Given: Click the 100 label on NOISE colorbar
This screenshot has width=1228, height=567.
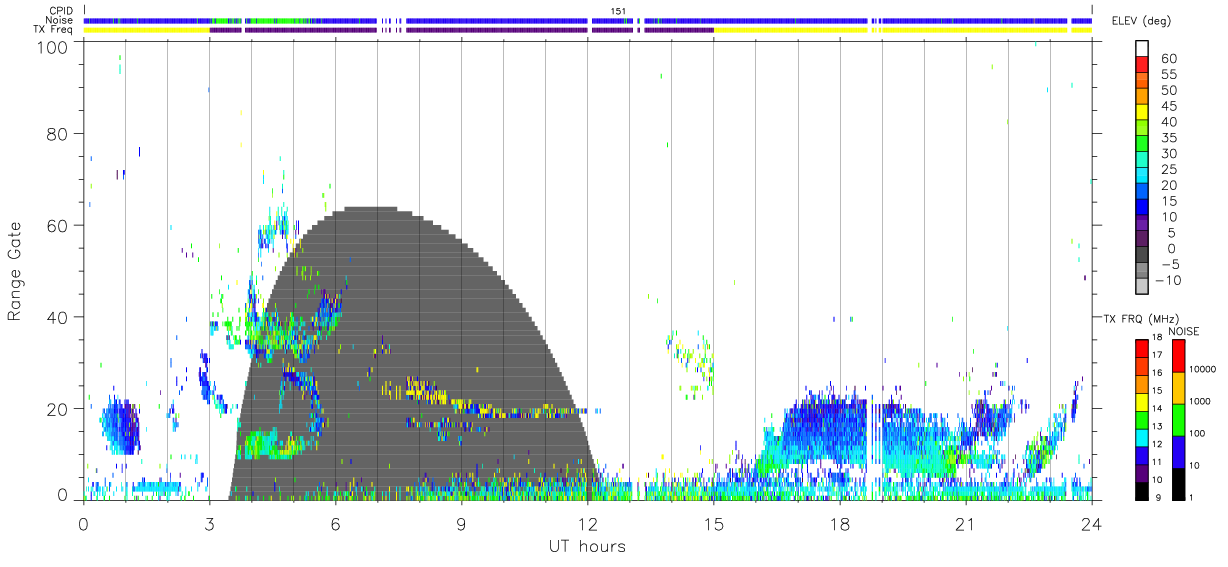Looking at the screenshot, I should click(1196, 433).
